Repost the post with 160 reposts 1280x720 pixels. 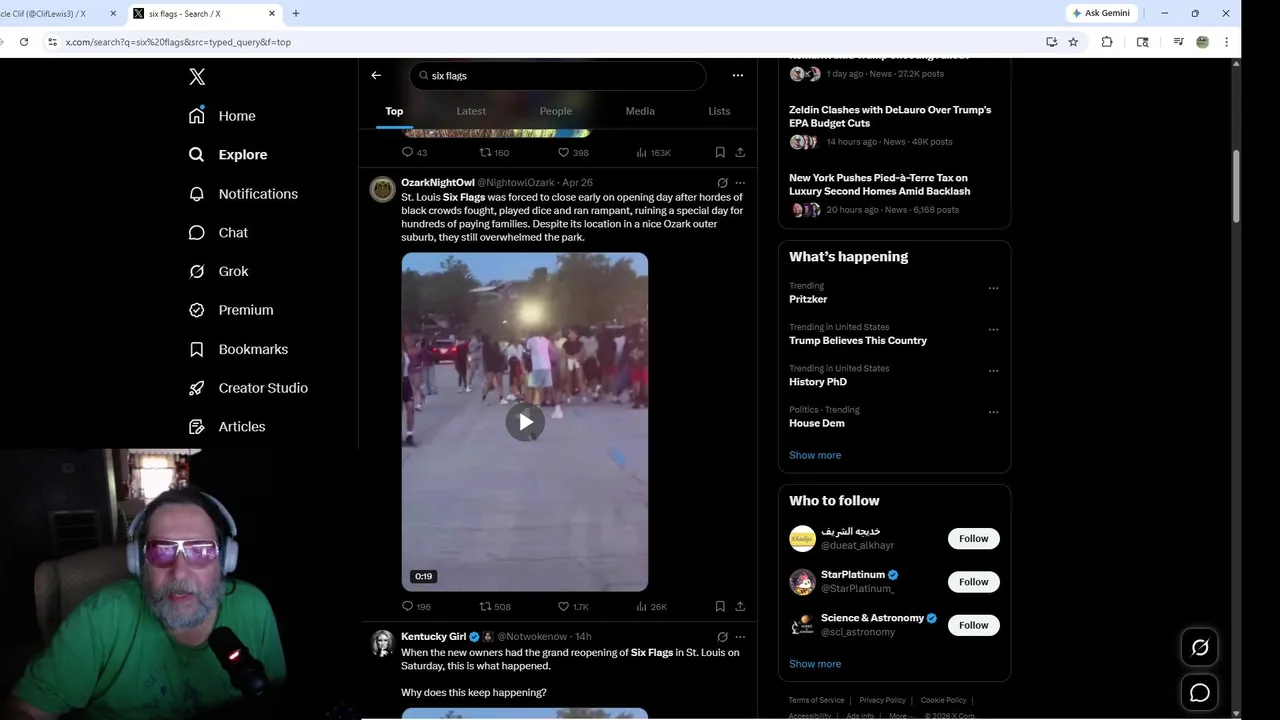(x=494, y=153)
